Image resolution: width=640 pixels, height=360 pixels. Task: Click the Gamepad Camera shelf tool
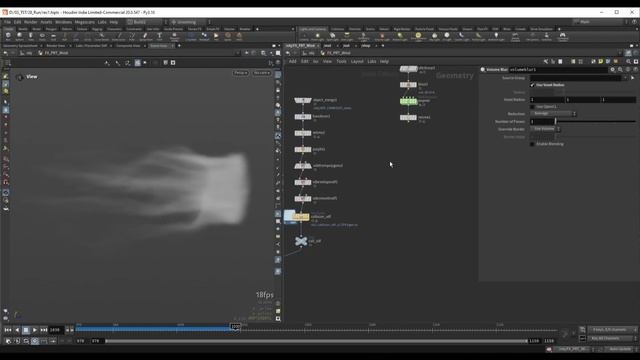tap(562, 37)
